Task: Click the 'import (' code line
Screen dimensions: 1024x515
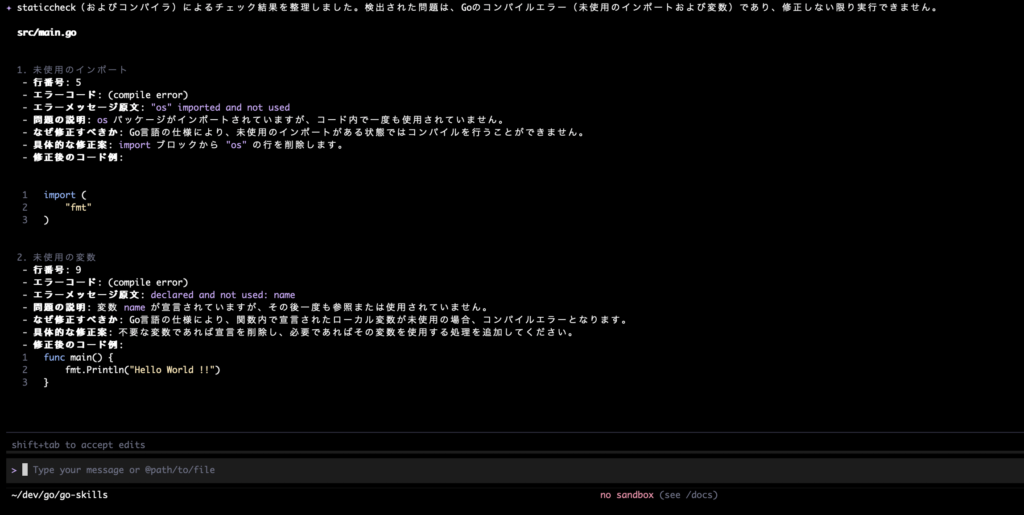Action: point(66,195)
